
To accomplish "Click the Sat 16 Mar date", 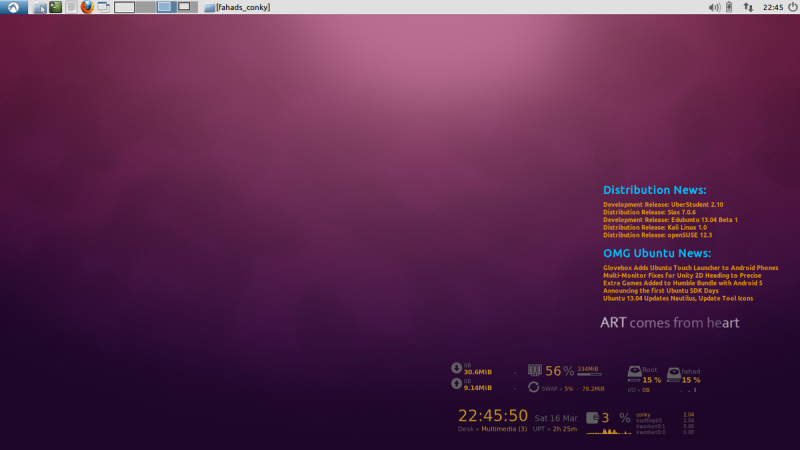I will pos(556,418).
